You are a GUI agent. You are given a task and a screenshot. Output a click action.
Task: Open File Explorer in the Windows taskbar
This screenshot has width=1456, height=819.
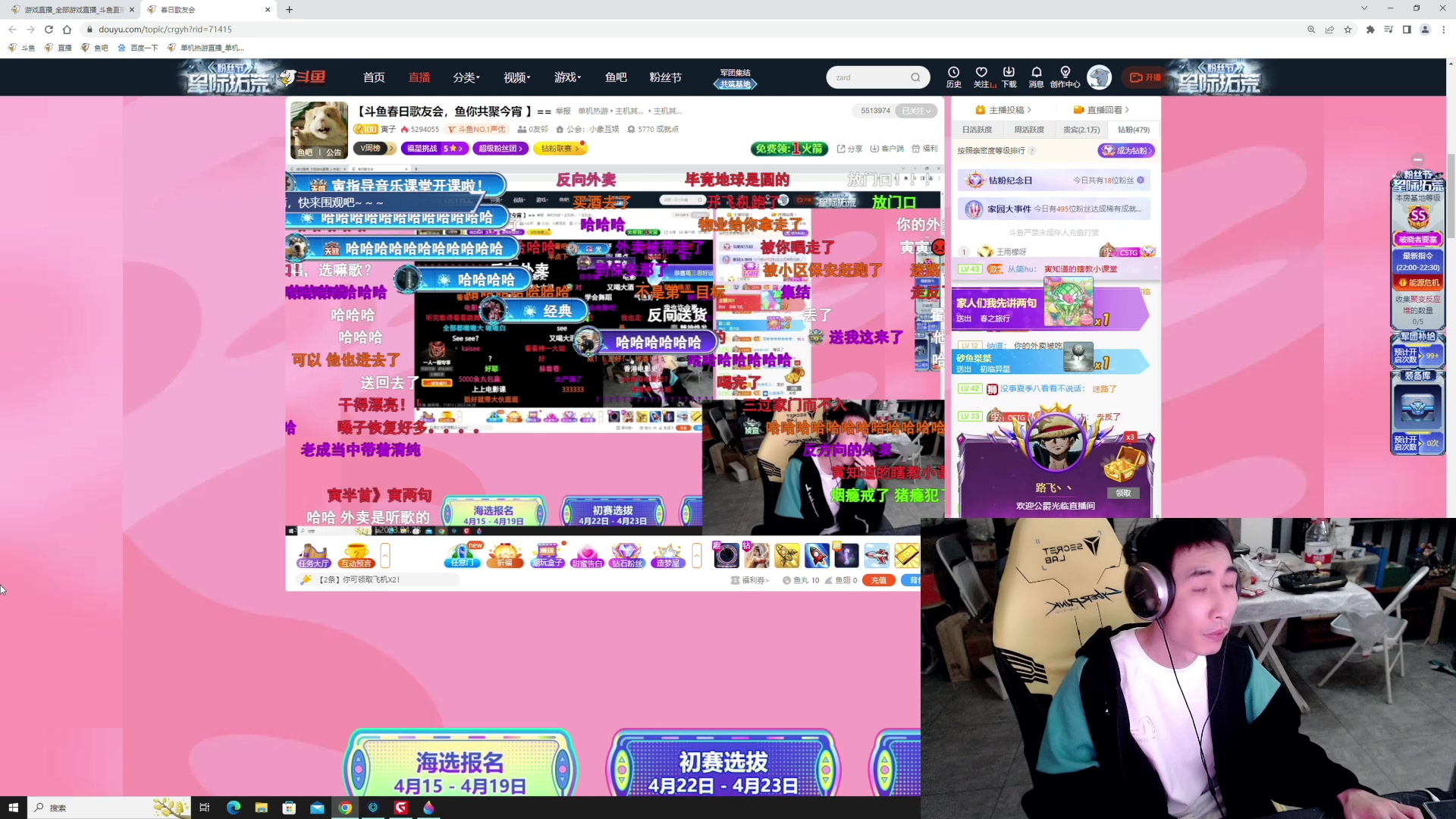(x=261, y=808)
